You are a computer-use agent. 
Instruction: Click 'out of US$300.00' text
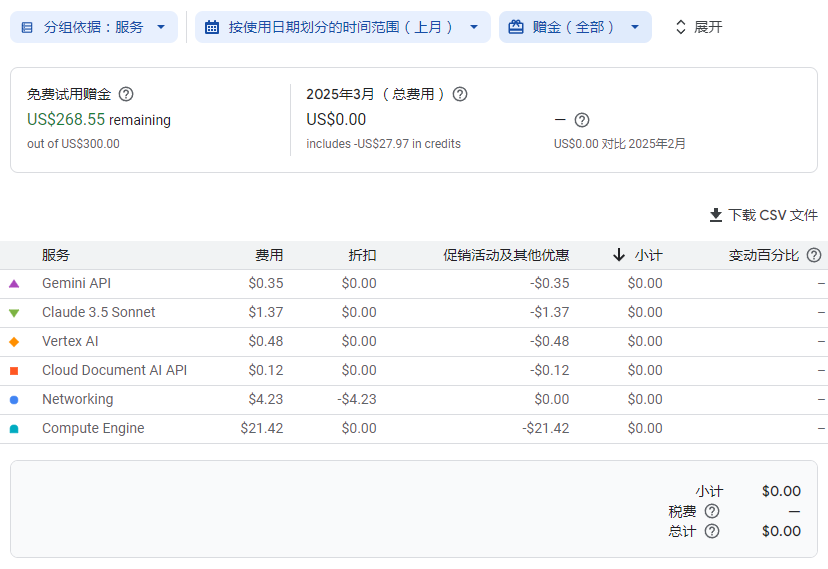73,144
